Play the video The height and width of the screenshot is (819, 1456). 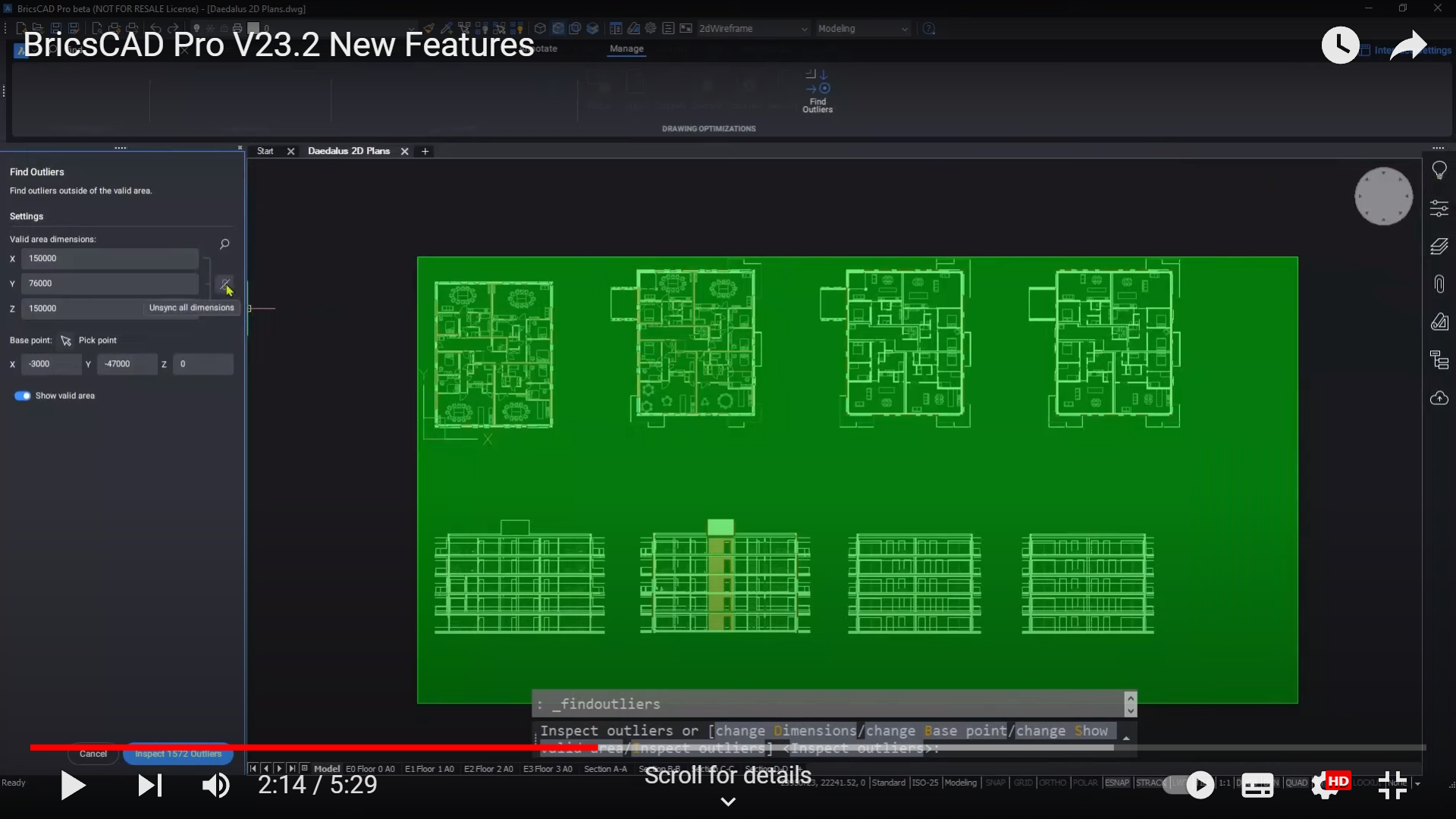(72, 785)
